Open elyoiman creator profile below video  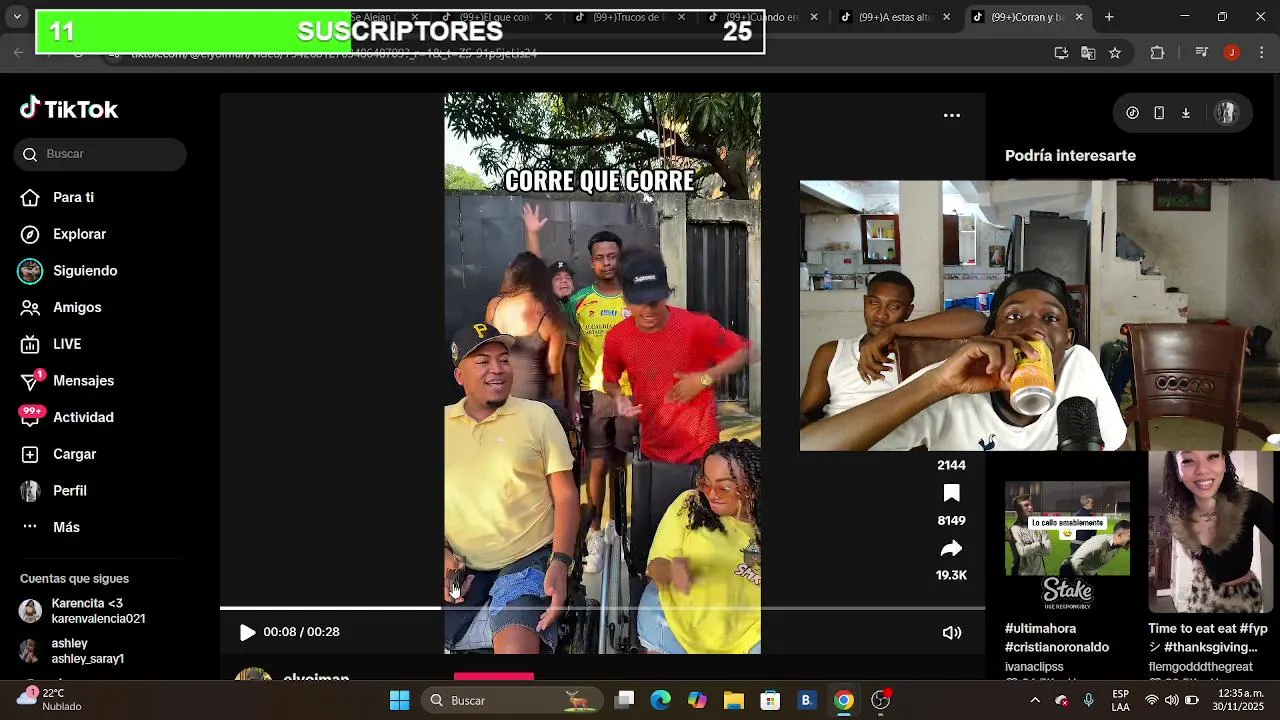(316, 678)
